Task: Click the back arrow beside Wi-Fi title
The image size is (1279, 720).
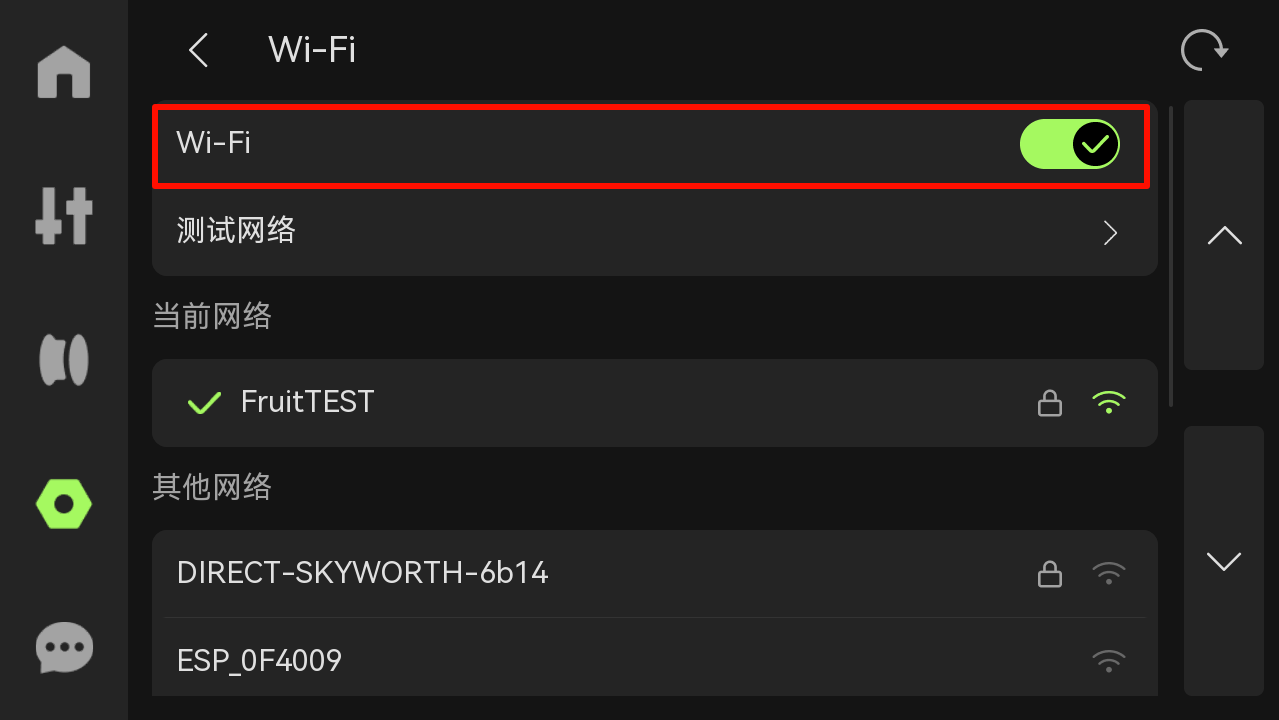Action: tap(199, 50)
